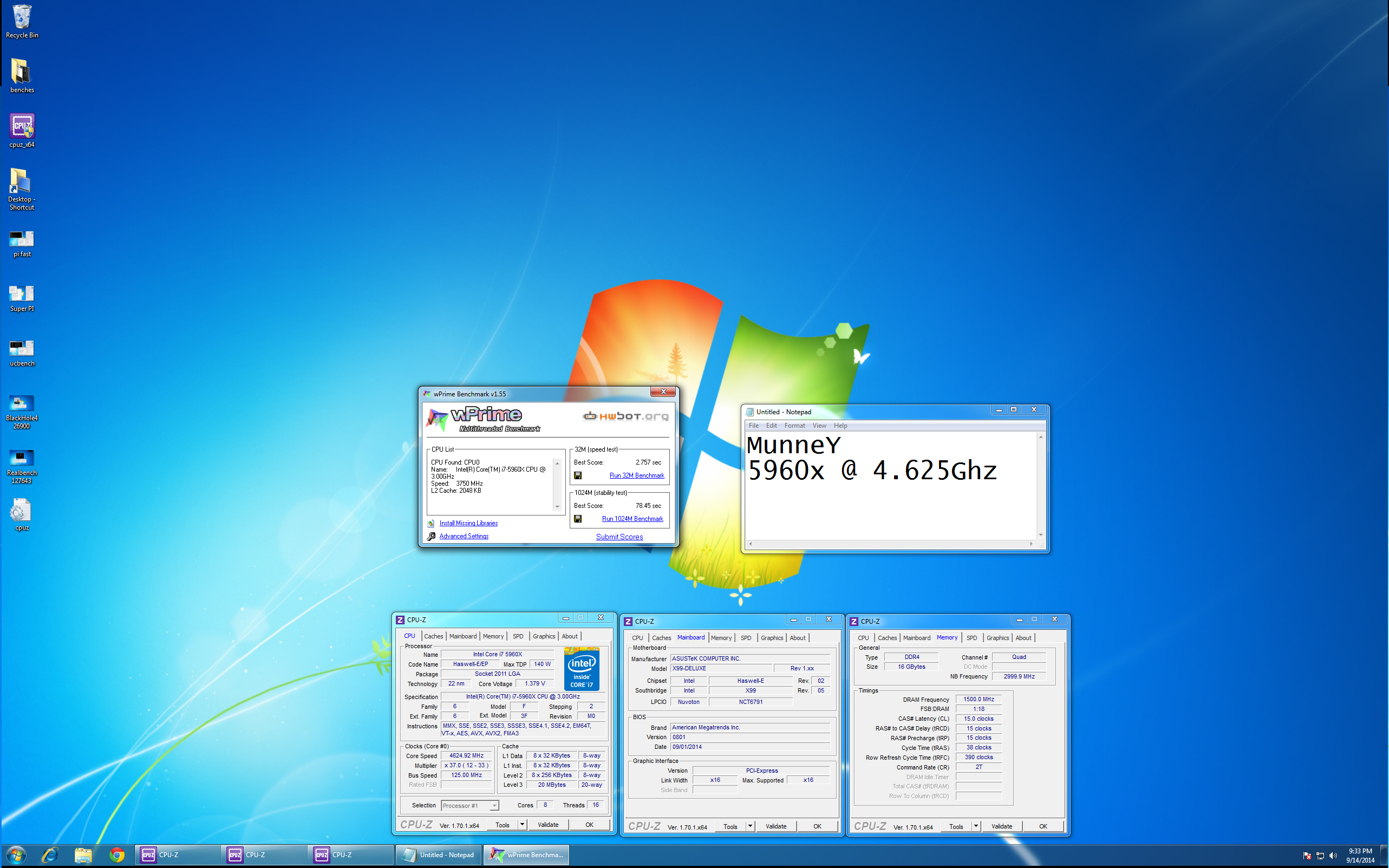Viewport: 1389px width, 868px height.
Task: Click the wrench icon beside Advanced Settings
Action: [431, 536]
